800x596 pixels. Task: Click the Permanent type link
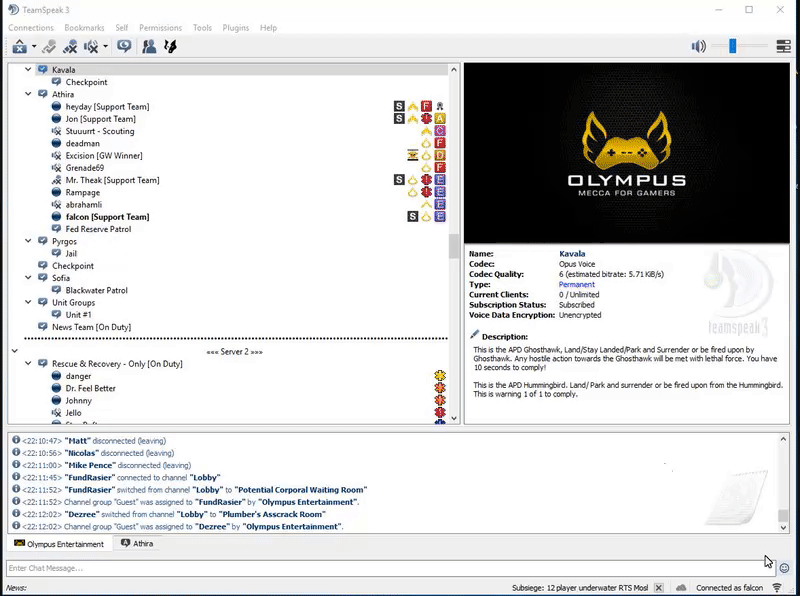coord(577,284)
